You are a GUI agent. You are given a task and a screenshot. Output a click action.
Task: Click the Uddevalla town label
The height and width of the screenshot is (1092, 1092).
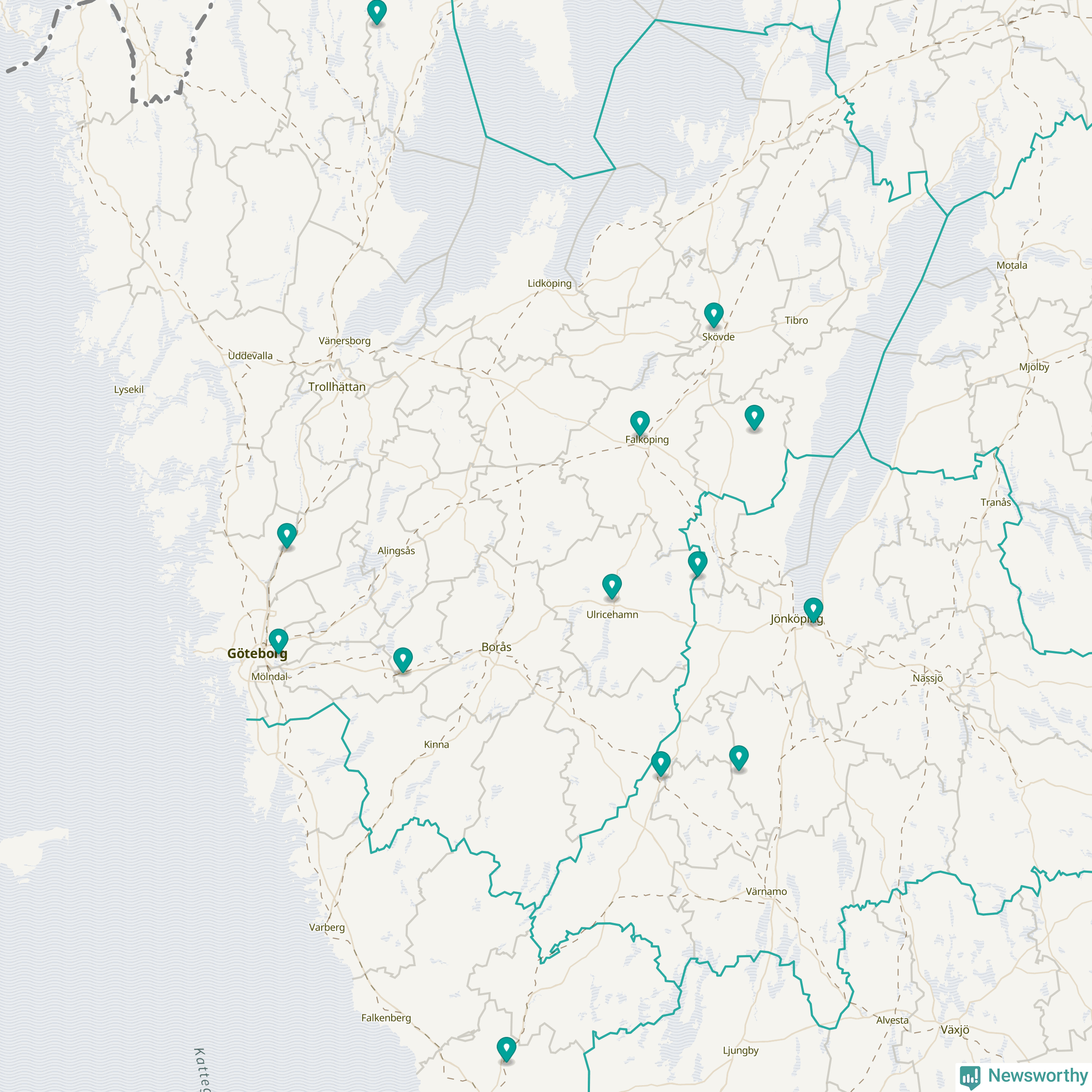point(250,355)
